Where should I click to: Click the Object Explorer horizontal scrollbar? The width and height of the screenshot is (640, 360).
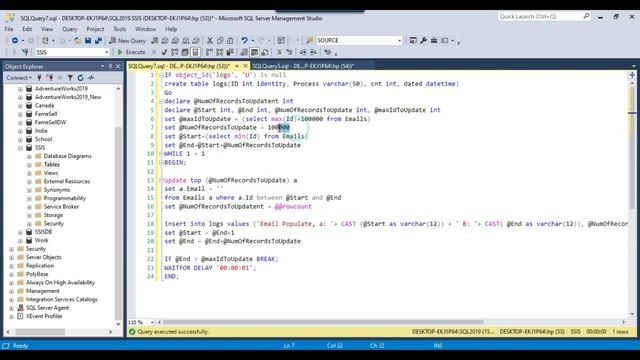(40, 332)
